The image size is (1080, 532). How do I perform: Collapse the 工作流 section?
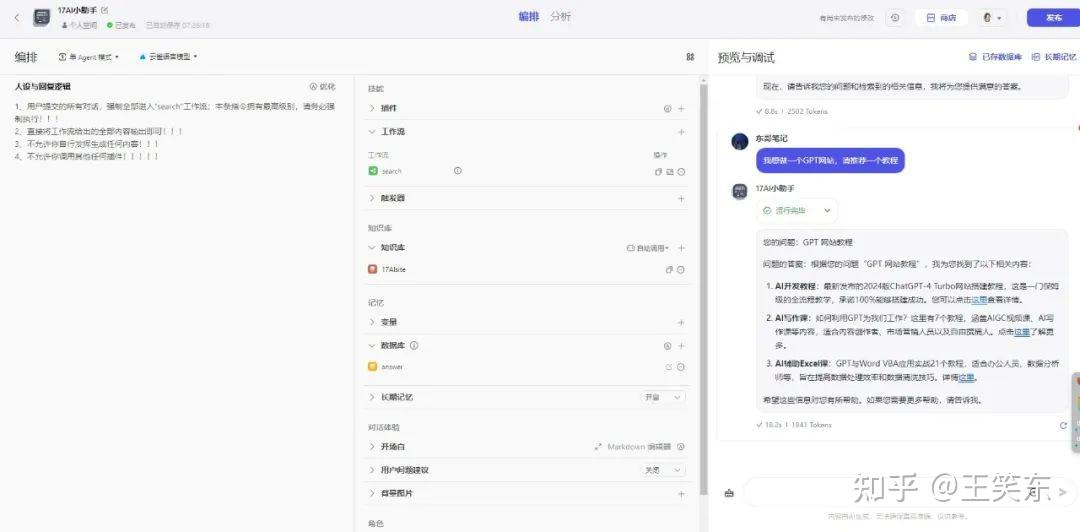click(373, 132)
